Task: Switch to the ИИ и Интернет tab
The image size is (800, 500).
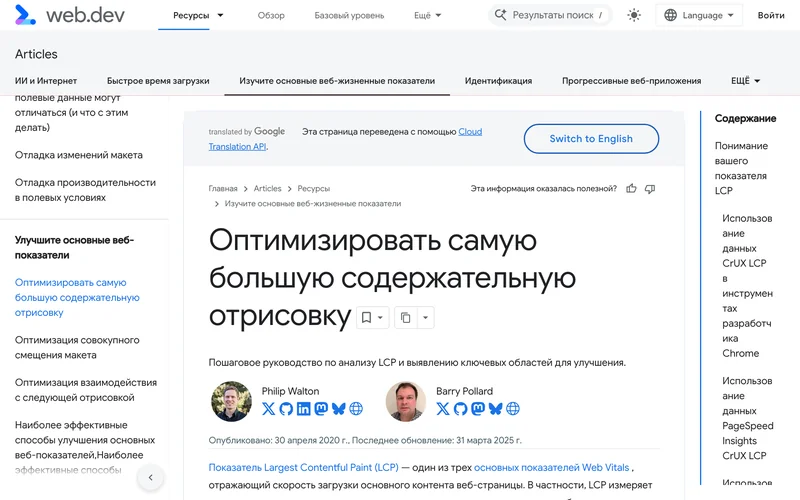Action: (46, 81)
